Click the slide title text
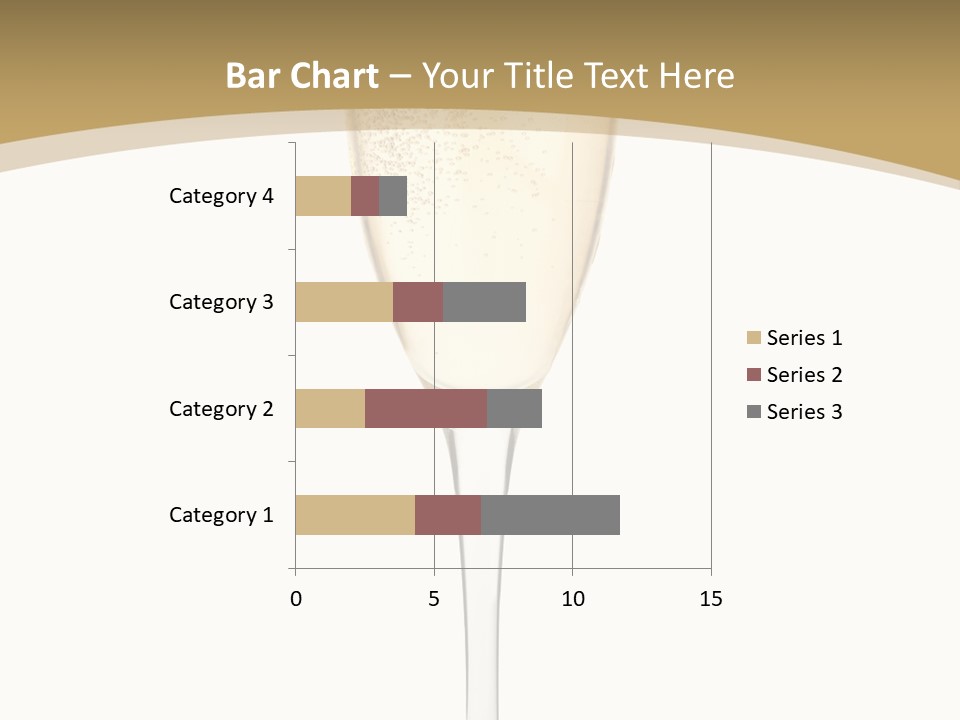This screenshot has width=960, height=720. point(480,76)
